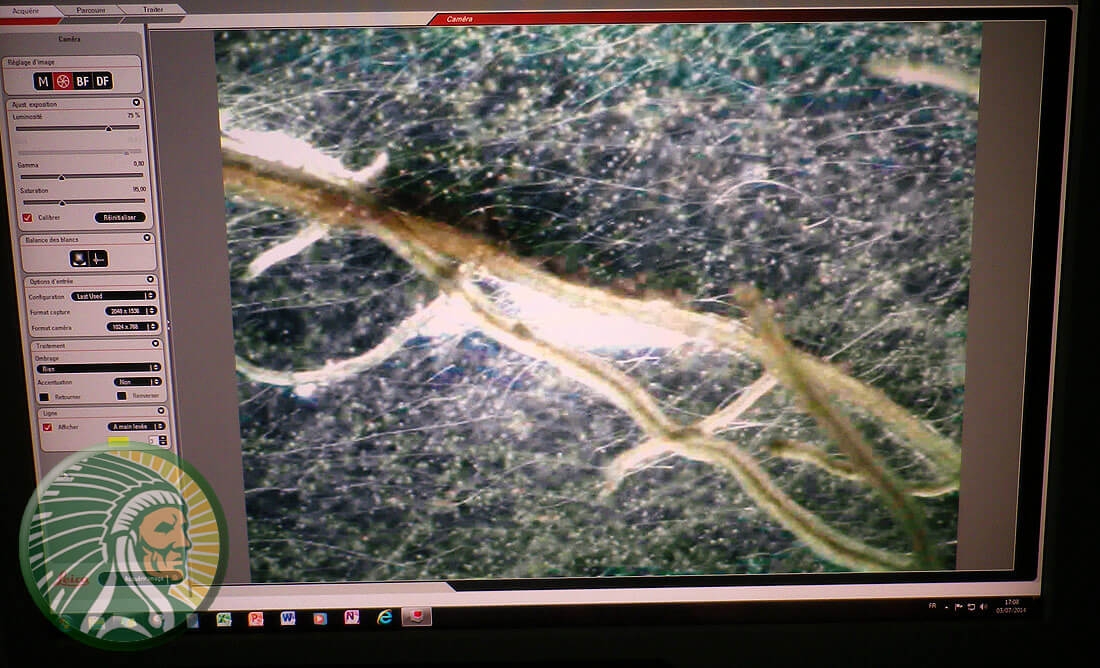Click the action center flag tray icon
This screenshot has height=668, width=1100.
[x=959, y=606]
